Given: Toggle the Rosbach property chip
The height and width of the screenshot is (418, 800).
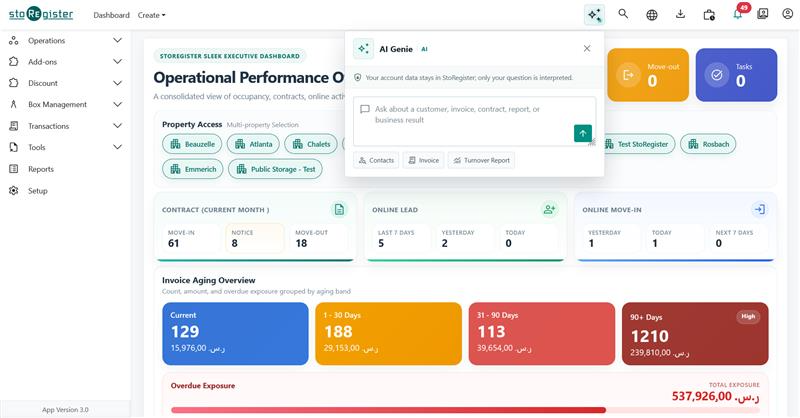Looking at the screenshot, I should [708, 144].
